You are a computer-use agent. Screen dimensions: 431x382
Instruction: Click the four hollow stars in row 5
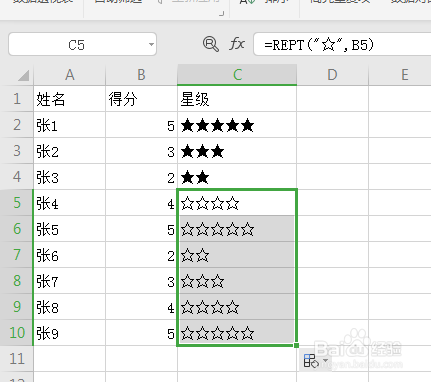click(x=210, y=204)
